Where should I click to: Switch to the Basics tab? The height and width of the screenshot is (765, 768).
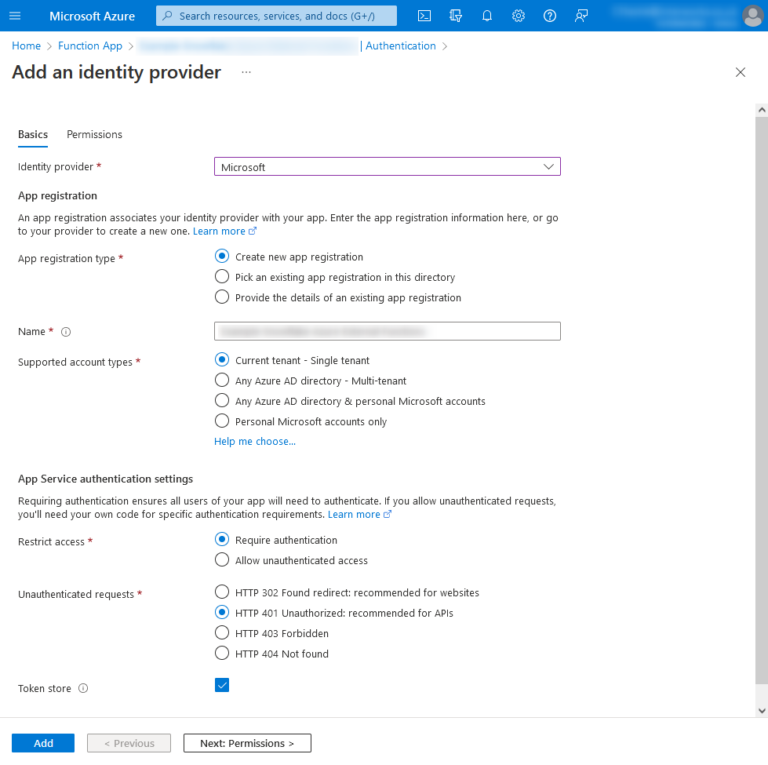(33, 135)
